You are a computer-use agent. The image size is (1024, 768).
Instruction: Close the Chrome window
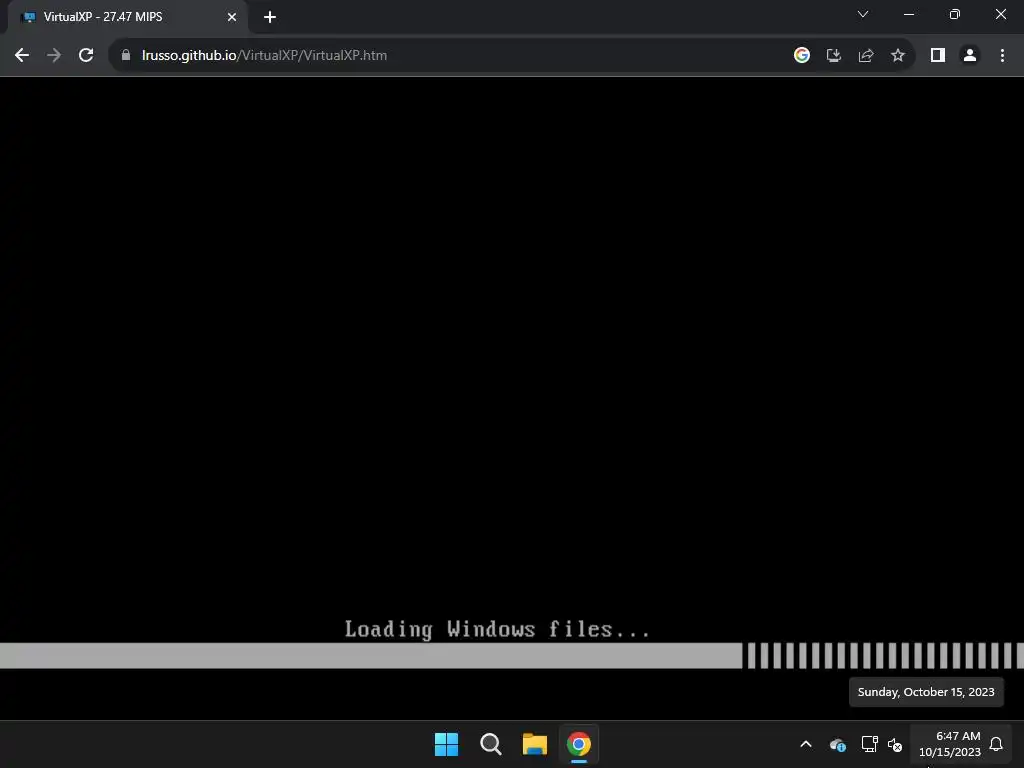[x=1000, y=14]
